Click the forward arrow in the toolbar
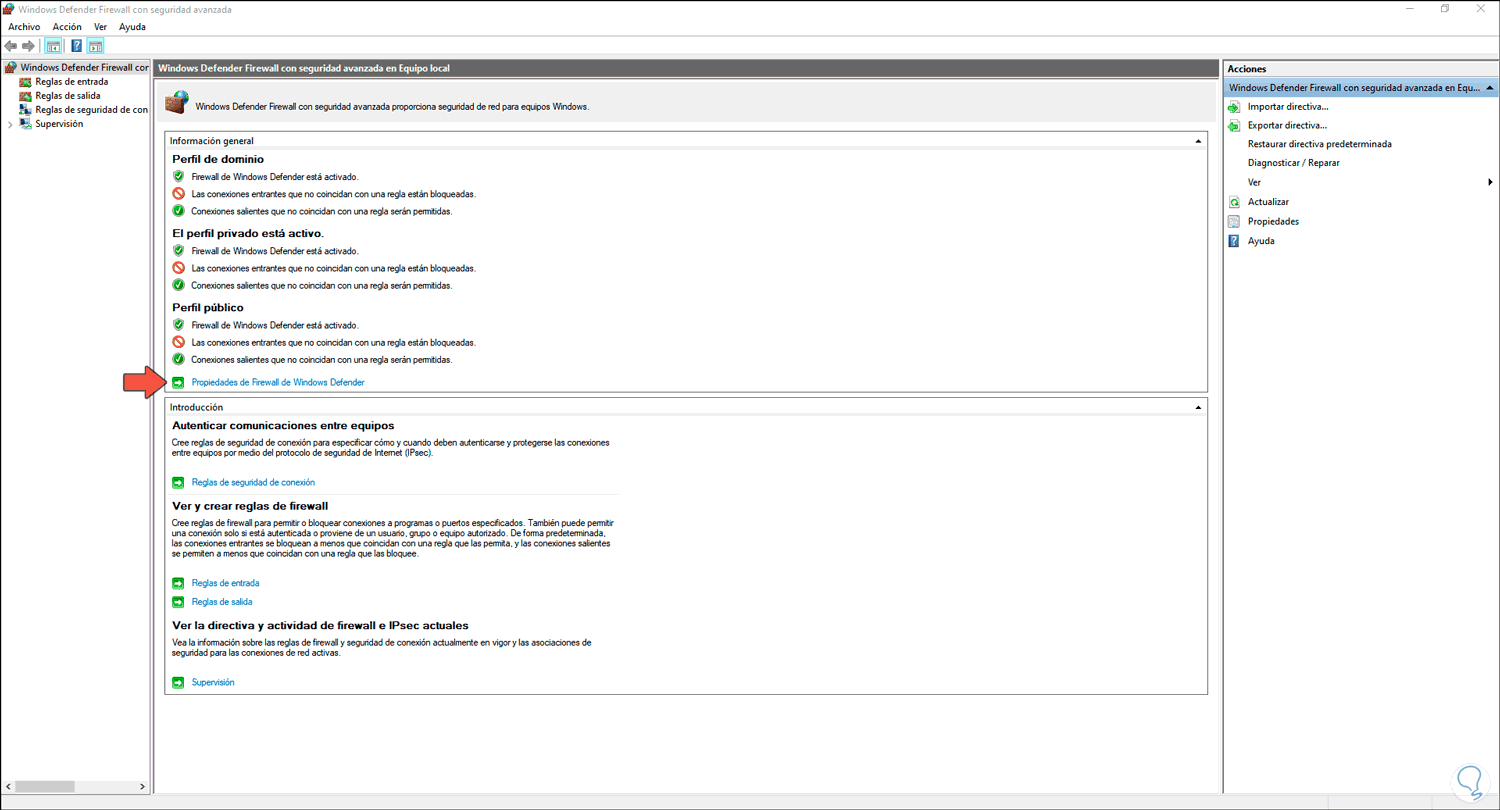The height and width of the screenshot is (810, 1500). 28,46
